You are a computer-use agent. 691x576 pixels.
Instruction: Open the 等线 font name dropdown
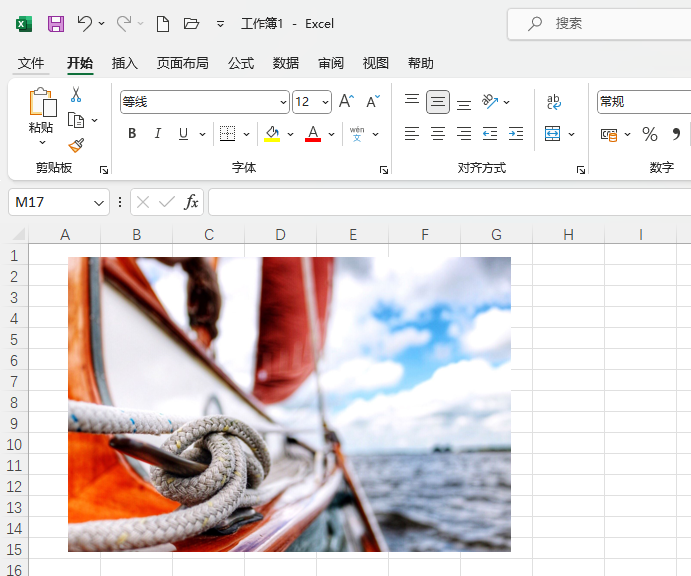coord(283,102)
